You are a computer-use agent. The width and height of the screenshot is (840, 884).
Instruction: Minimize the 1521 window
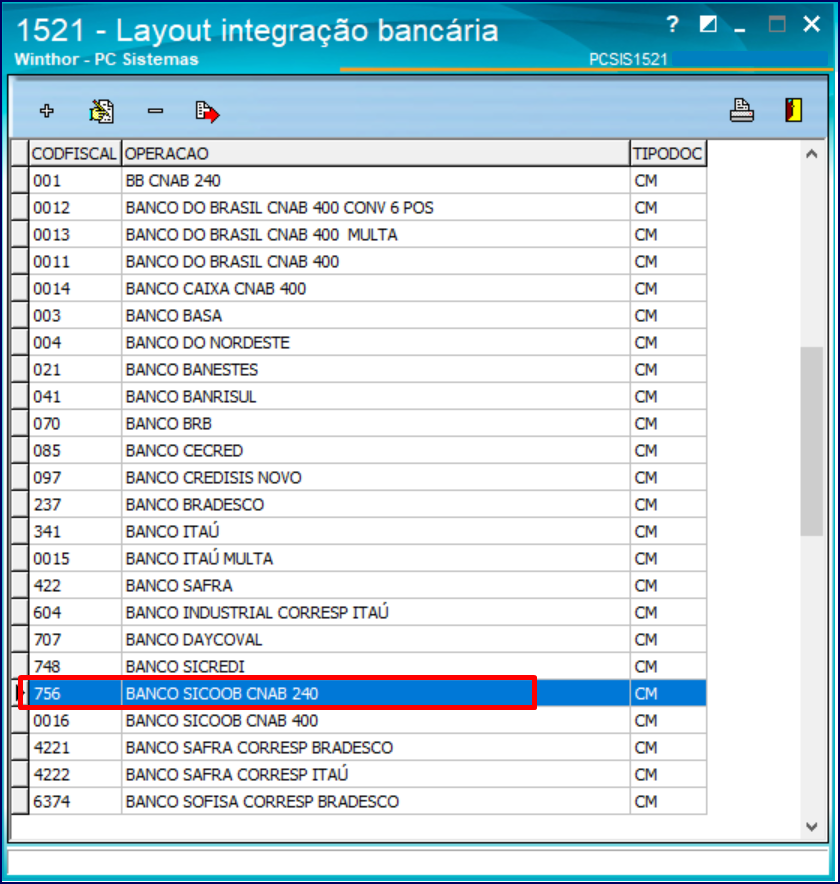(740, 29)
